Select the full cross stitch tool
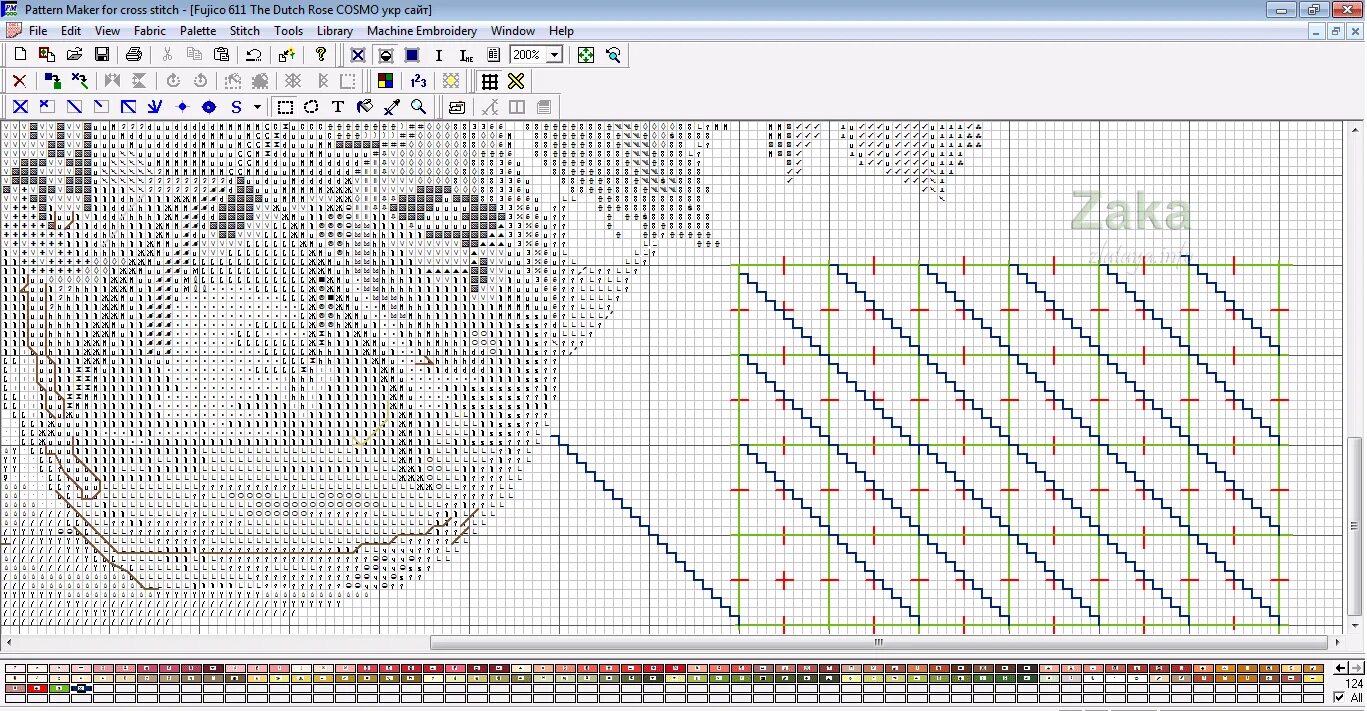Screen dimensions: 1367x711 coord(19,107)
